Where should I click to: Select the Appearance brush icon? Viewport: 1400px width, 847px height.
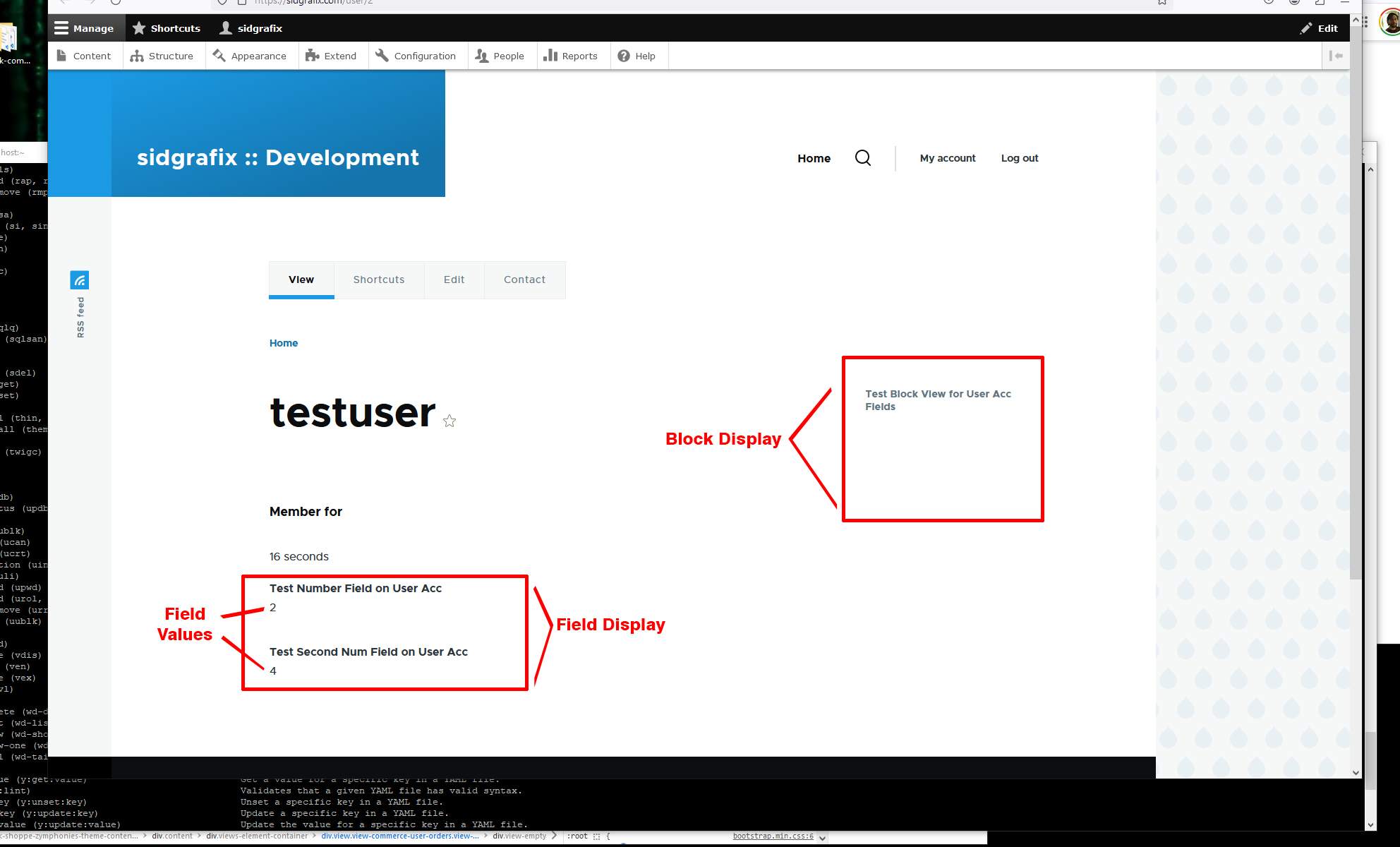pos(219,55)
